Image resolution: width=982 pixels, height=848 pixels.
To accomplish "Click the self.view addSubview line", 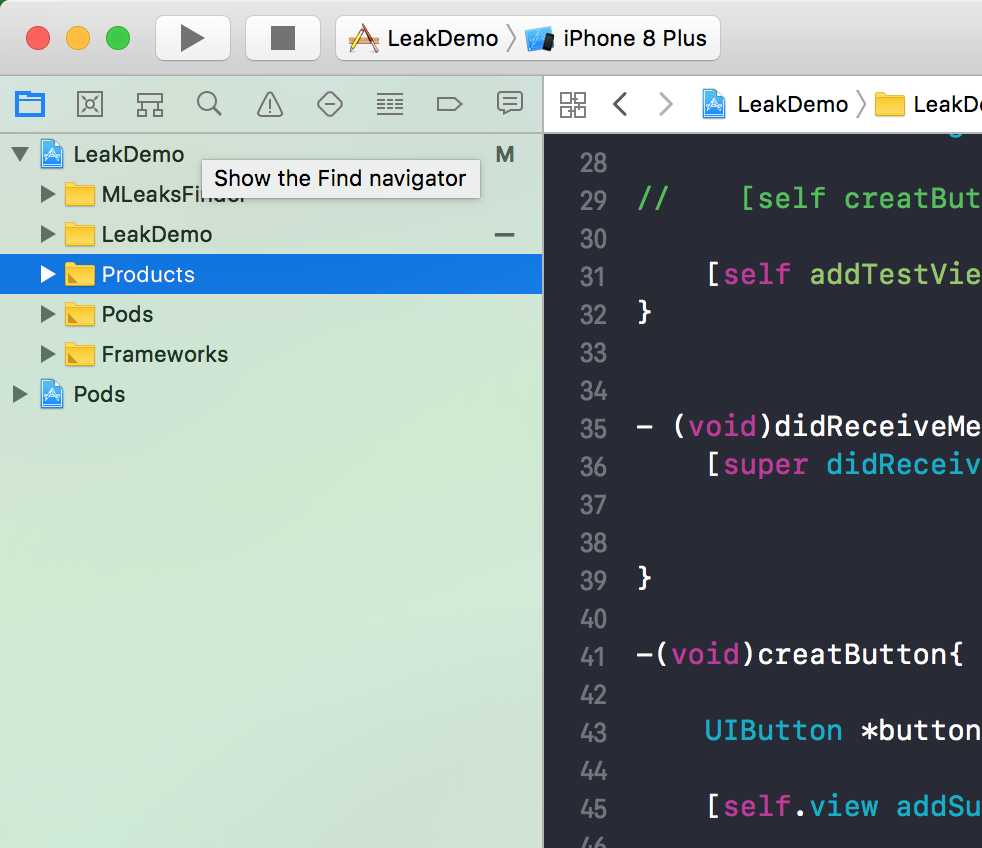I will (844, 807).
